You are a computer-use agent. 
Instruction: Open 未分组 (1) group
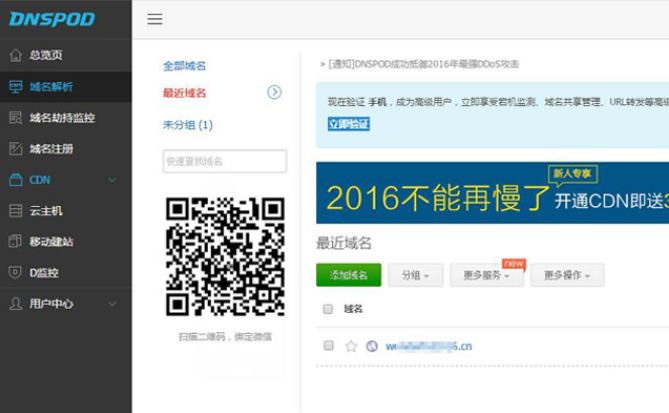188,125
